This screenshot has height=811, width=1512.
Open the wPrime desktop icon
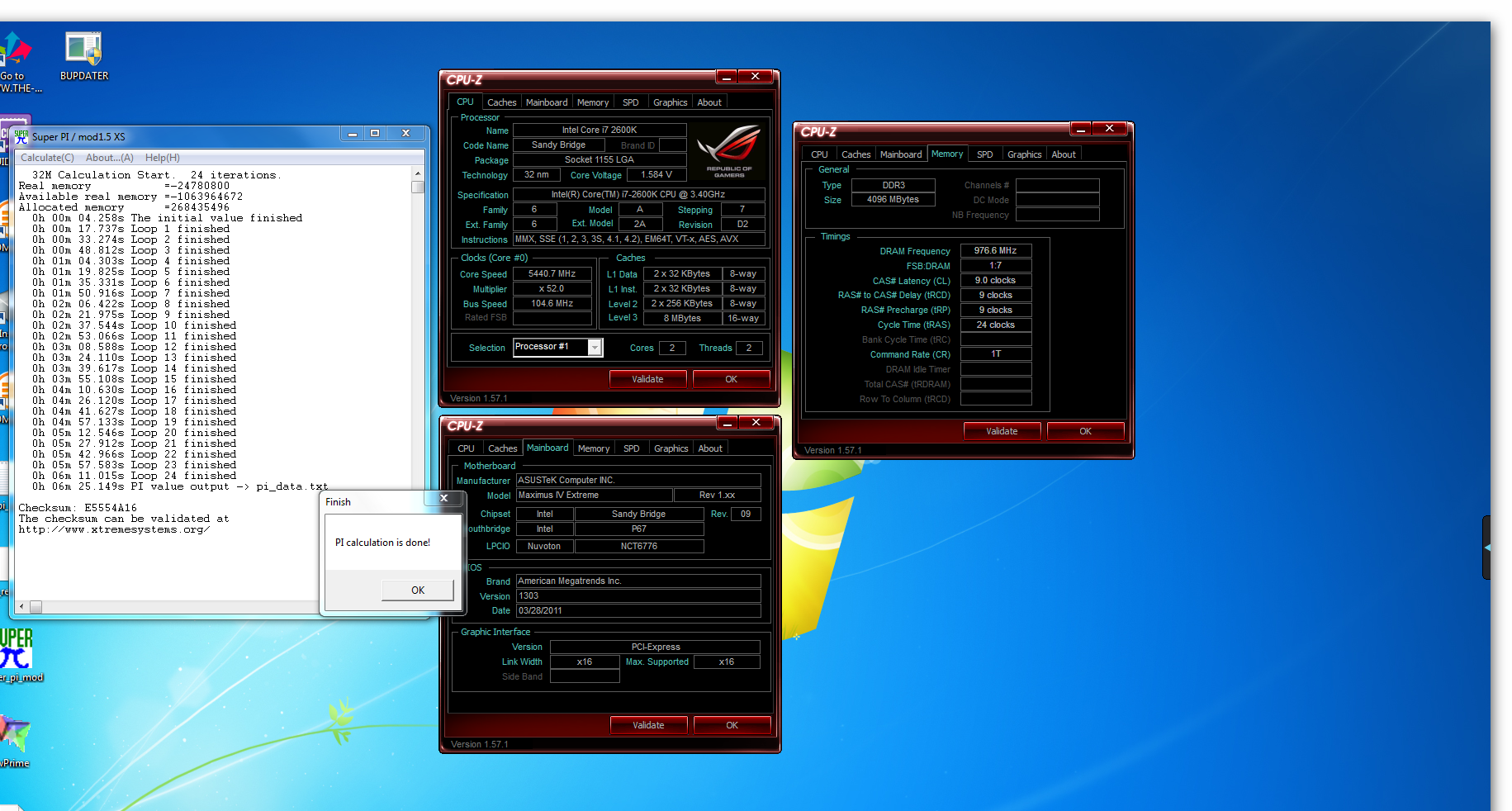click(x=15, y=741)
